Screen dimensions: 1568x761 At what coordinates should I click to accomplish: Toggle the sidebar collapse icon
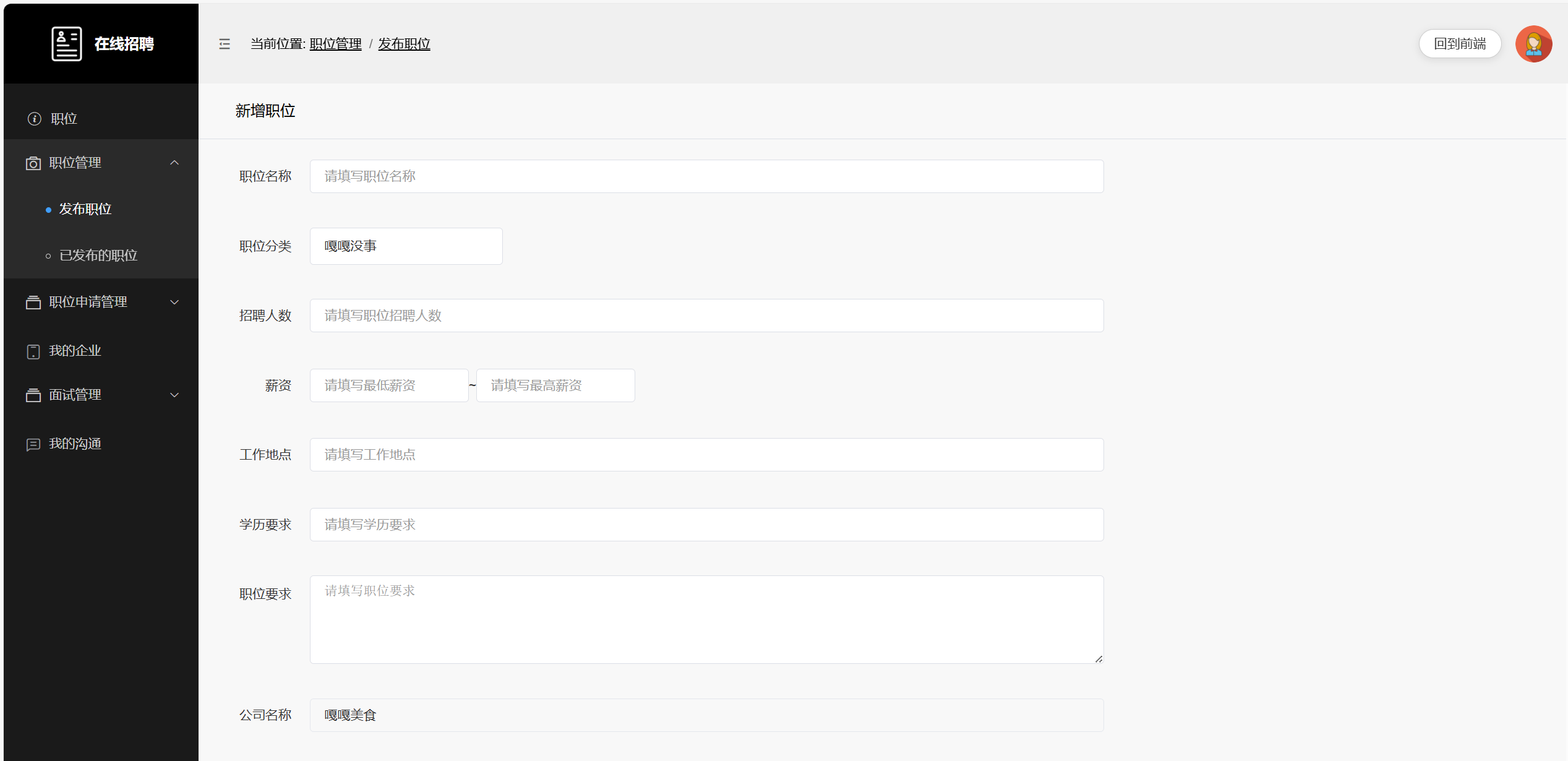(x=225, y=44)
